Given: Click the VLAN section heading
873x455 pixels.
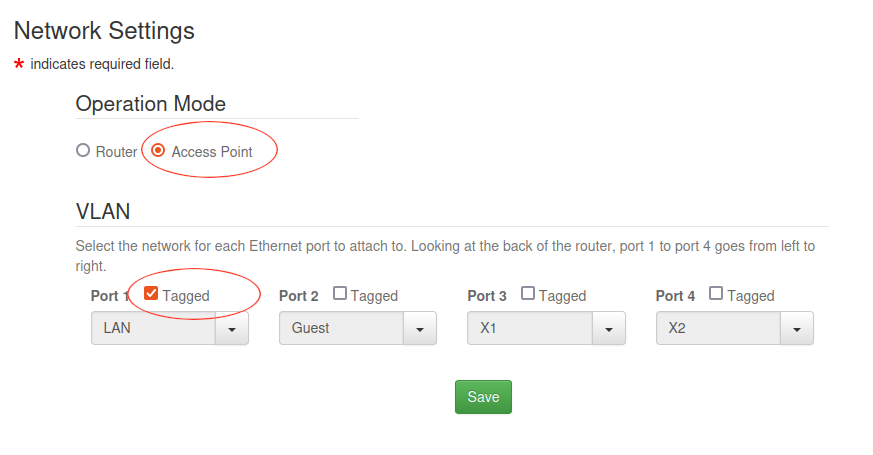Looking at the screenshot, I should 103,212.
